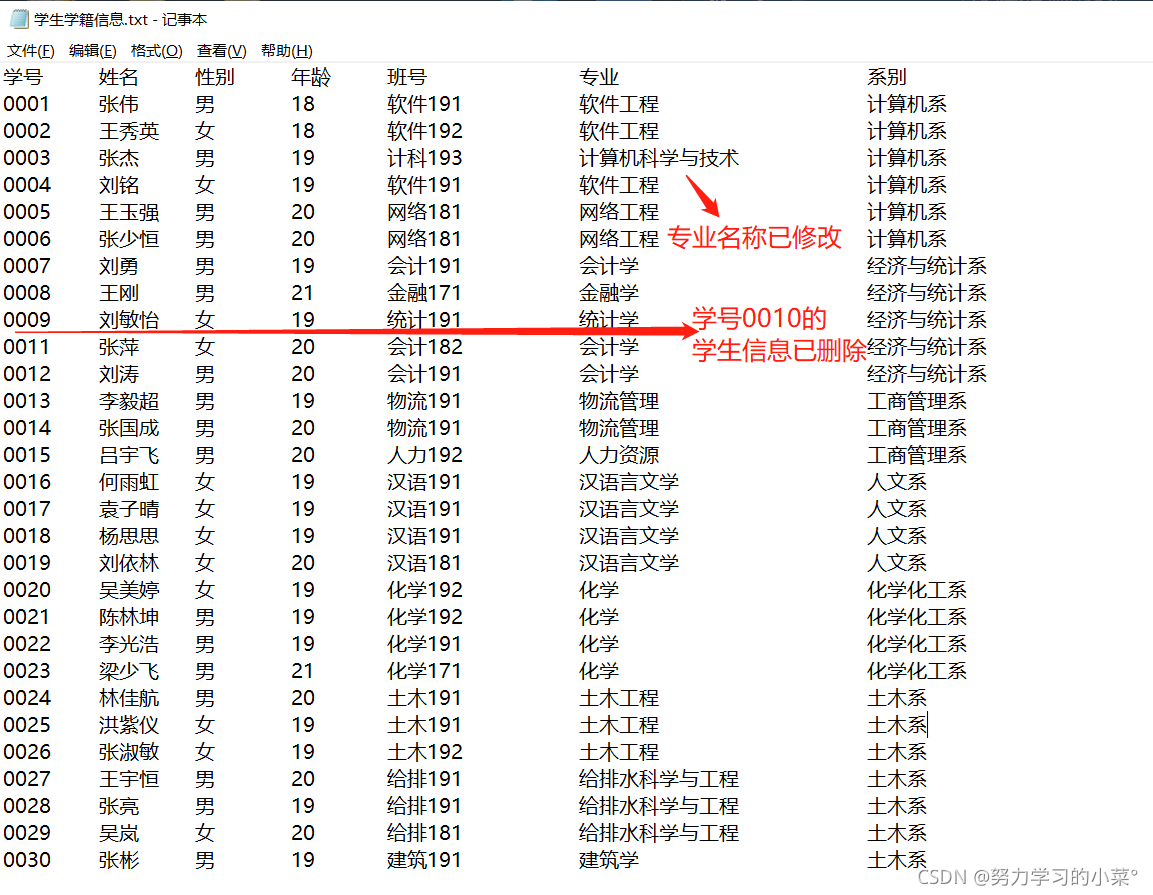Click major 人力资源
Image resolution: width=1153 pixels, height=895 pixels.
click(619, 455)
